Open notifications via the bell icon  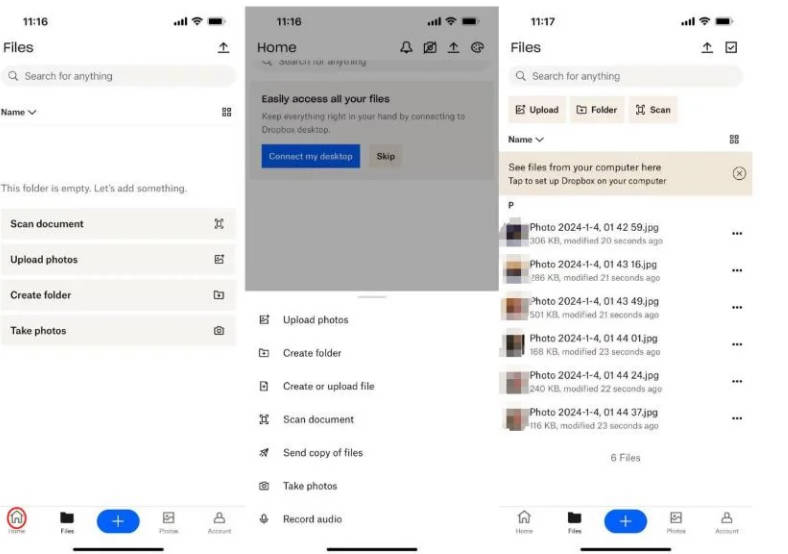point(406,48)
